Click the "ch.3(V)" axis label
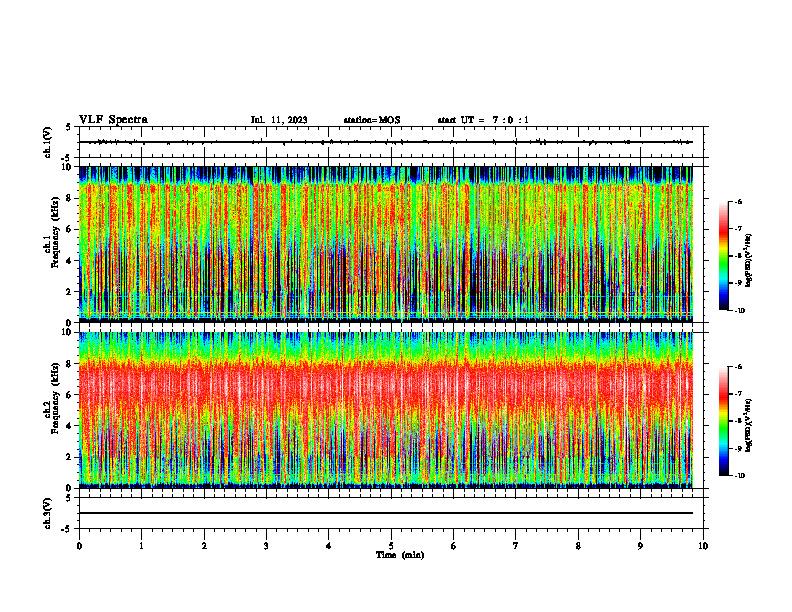Viewport: 792px width, 612px height. (48, 513)
